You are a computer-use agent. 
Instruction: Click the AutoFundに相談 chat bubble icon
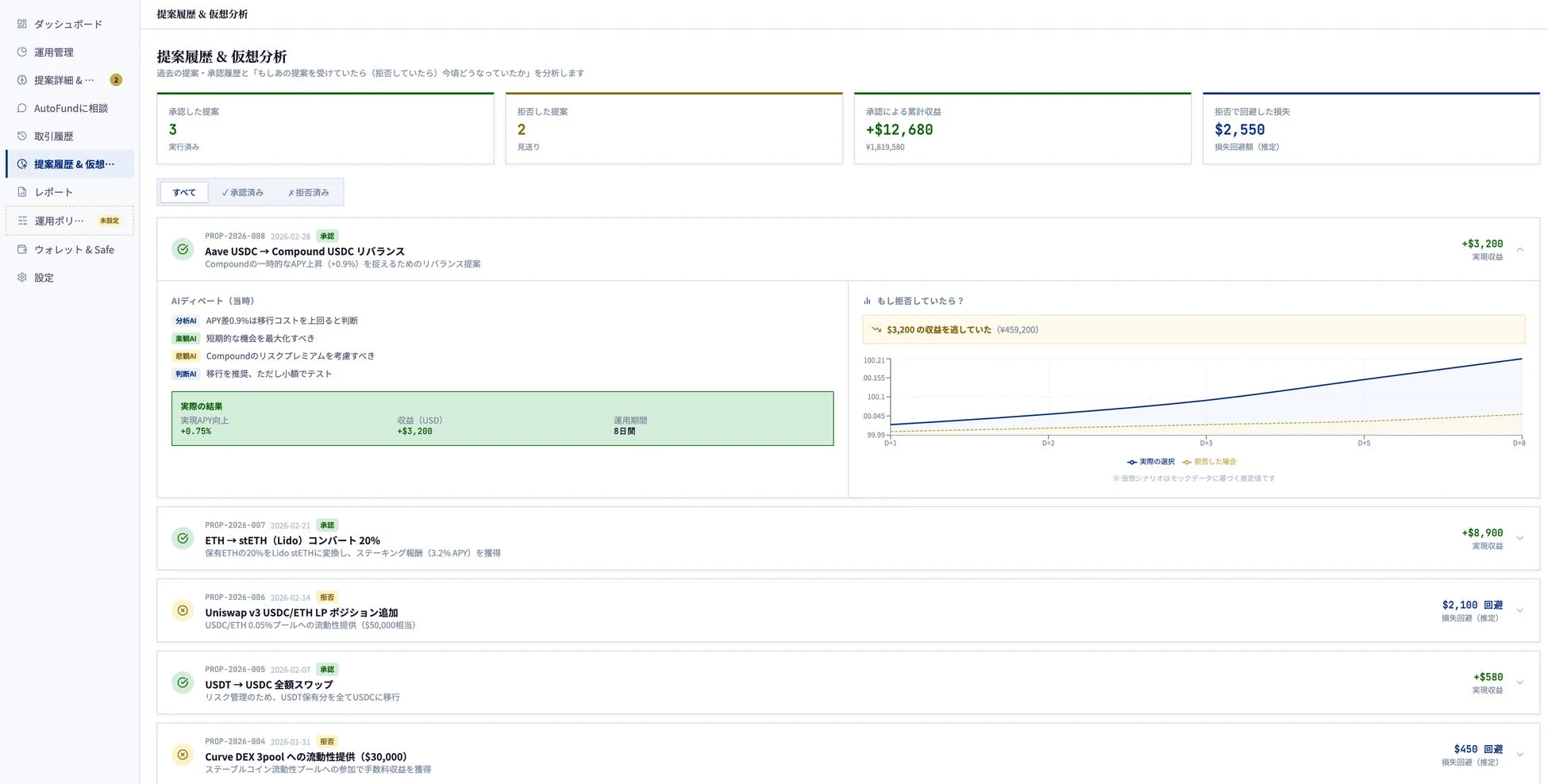tap(22, 108)
